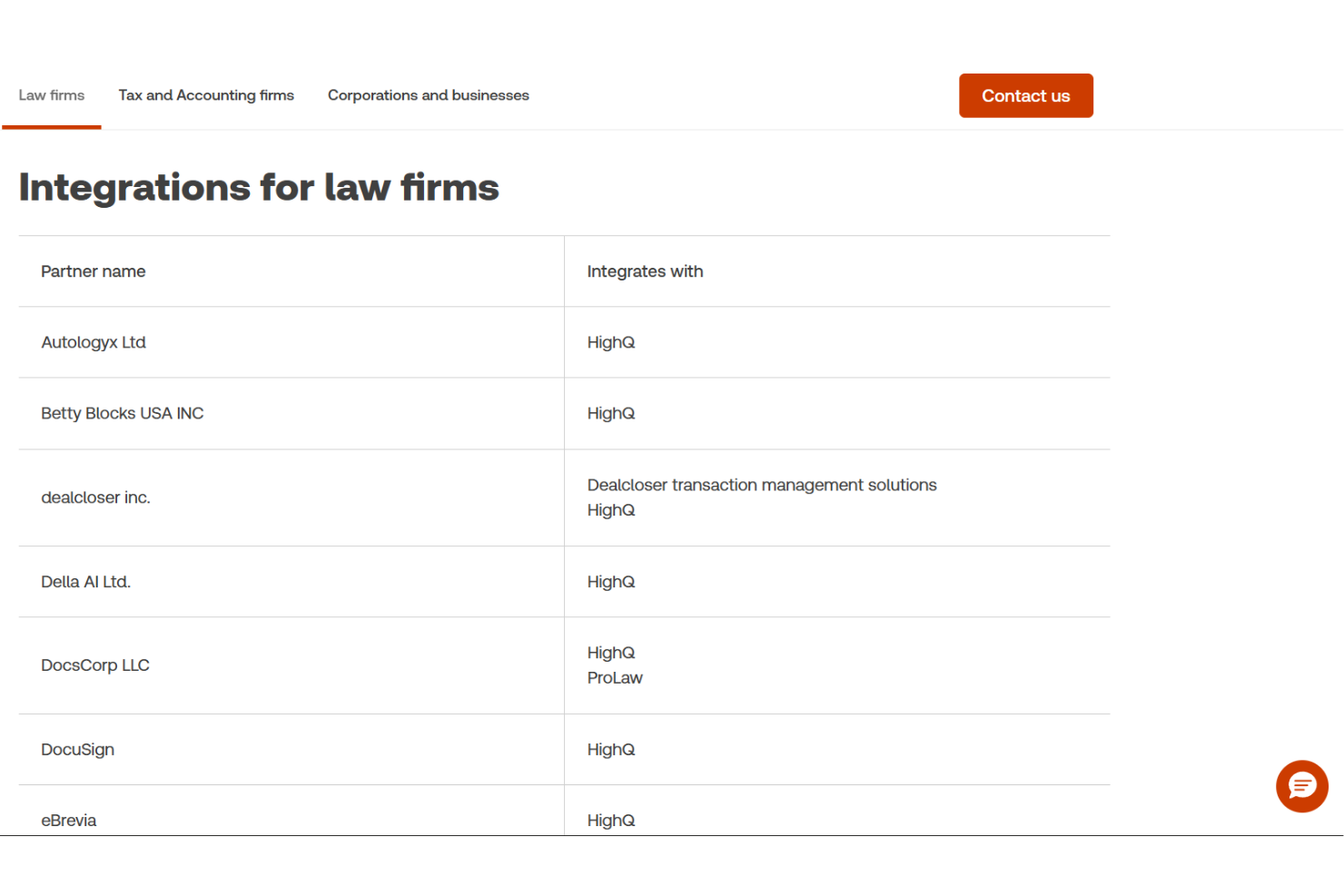Open Corporations and businesses tab
The width and height of the screenshot is (1344, 896).
click(429, 95)
